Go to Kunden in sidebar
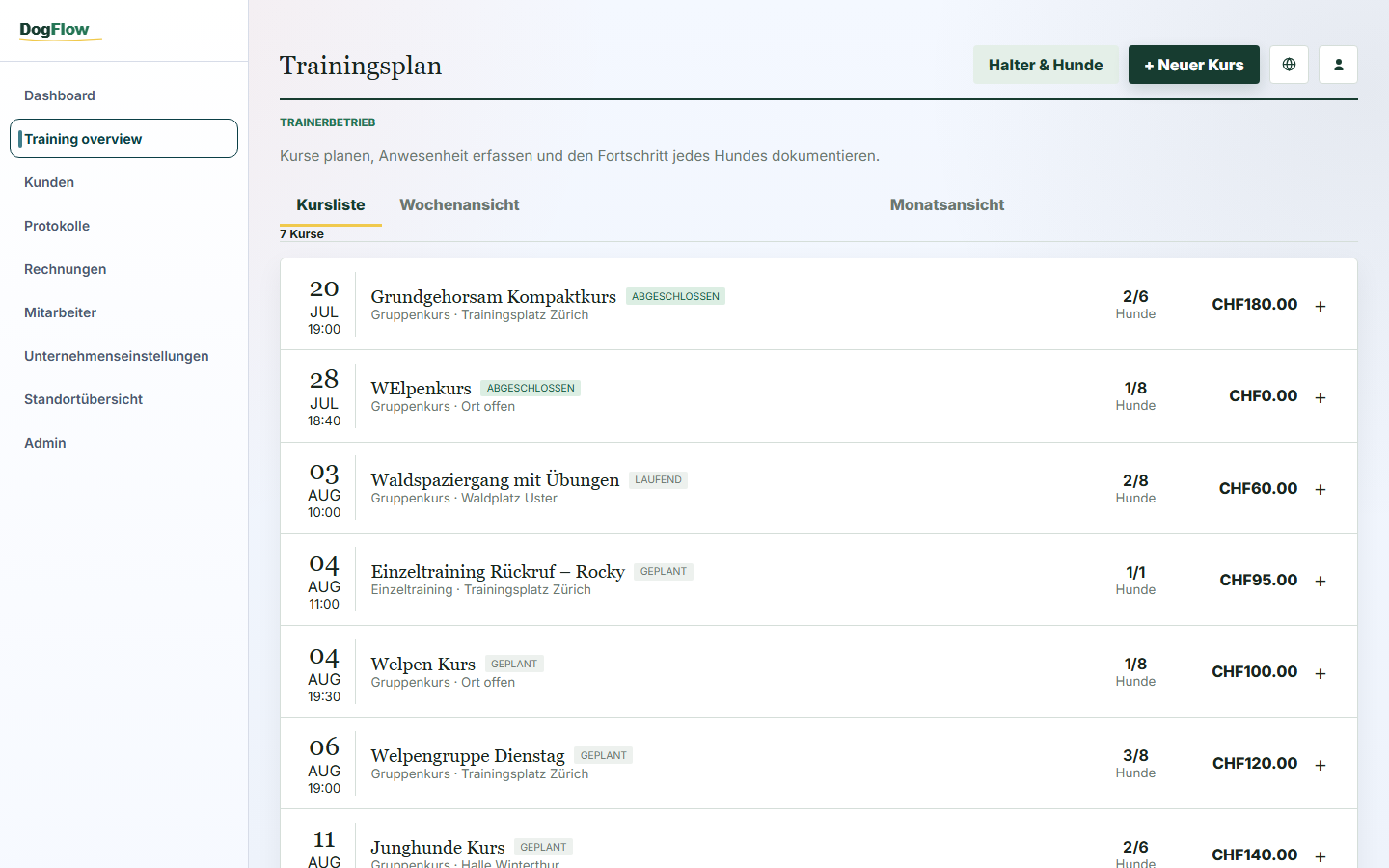 coord(123,182)
